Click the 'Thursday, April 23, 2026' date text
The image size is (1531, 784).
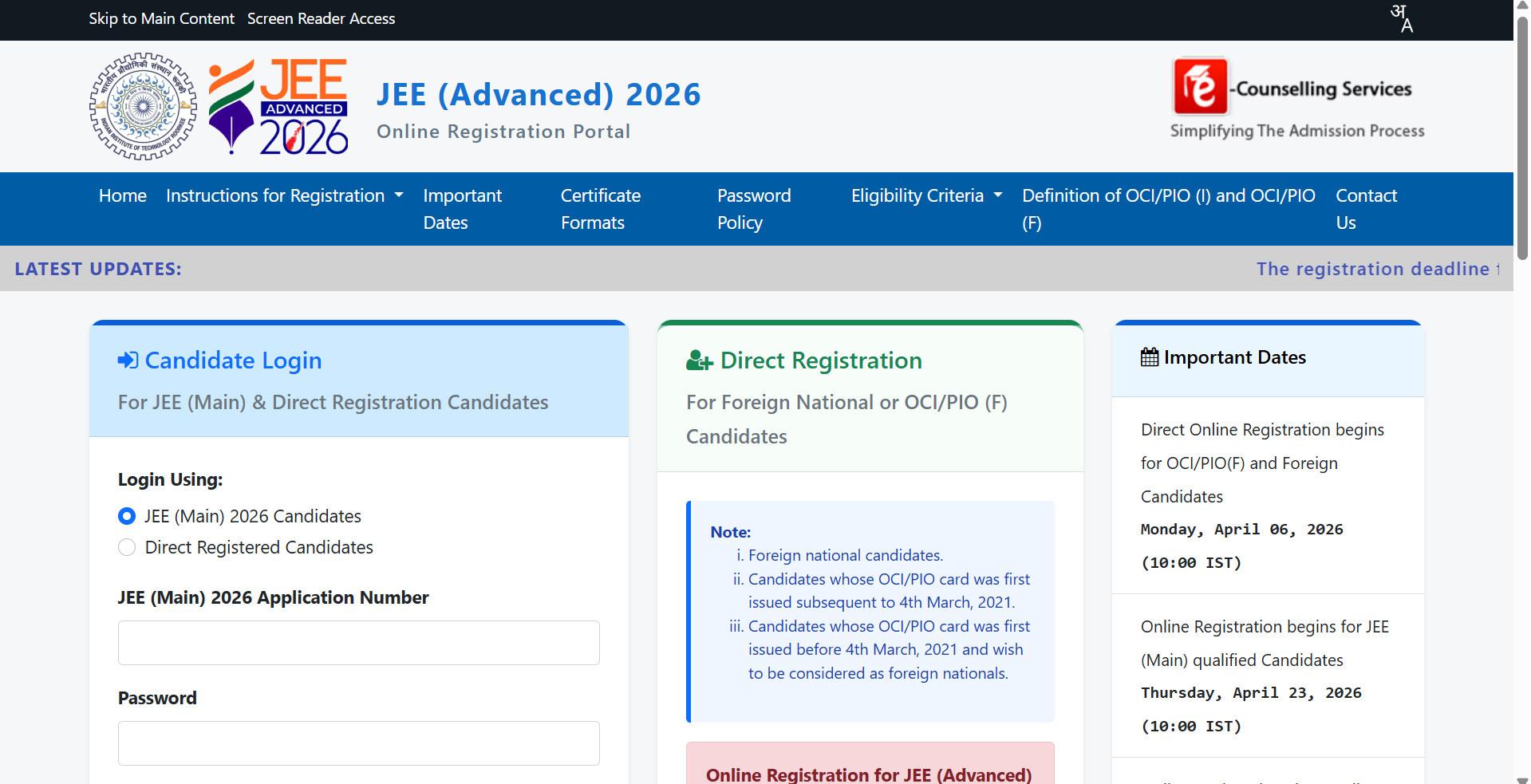[x=1251, y=693]
